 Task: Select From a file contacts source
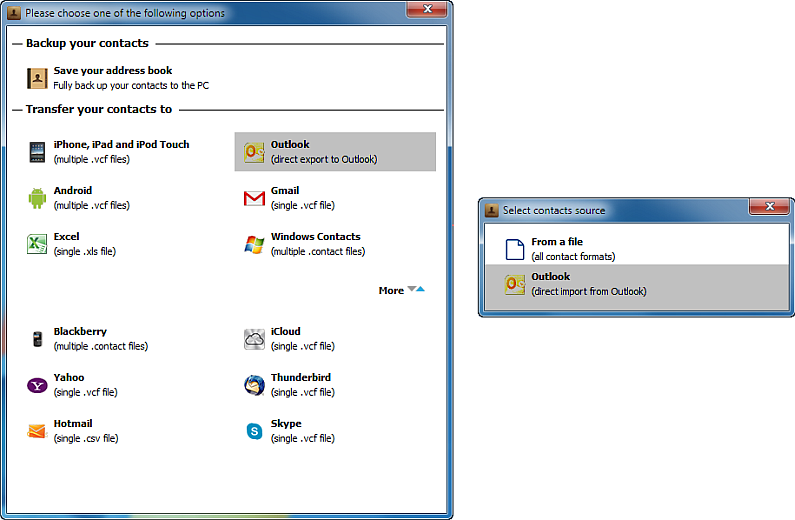(637, 245)
